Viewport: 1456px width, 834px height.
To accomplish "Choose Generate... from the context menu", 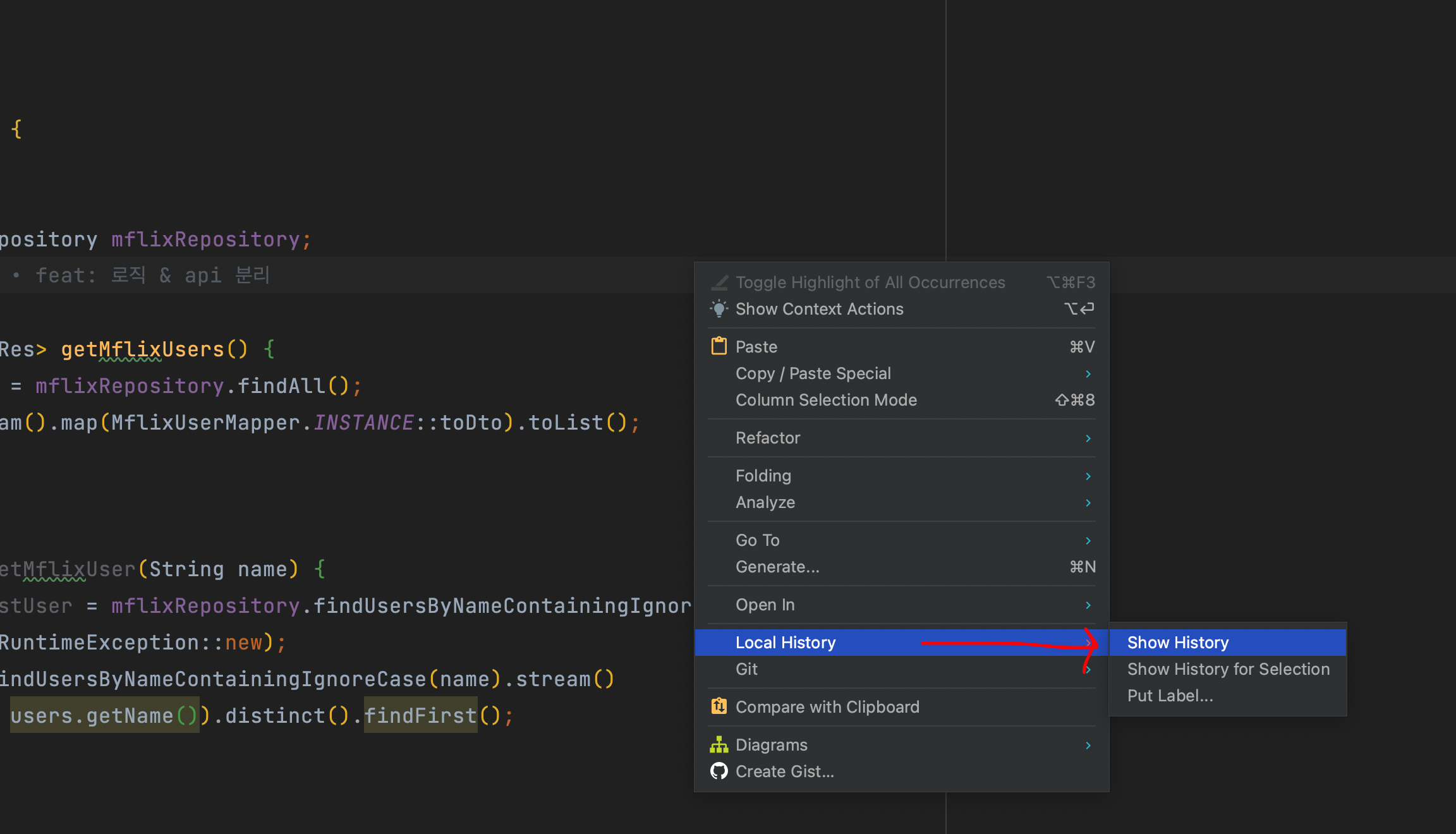I will (x=777, y=567).
